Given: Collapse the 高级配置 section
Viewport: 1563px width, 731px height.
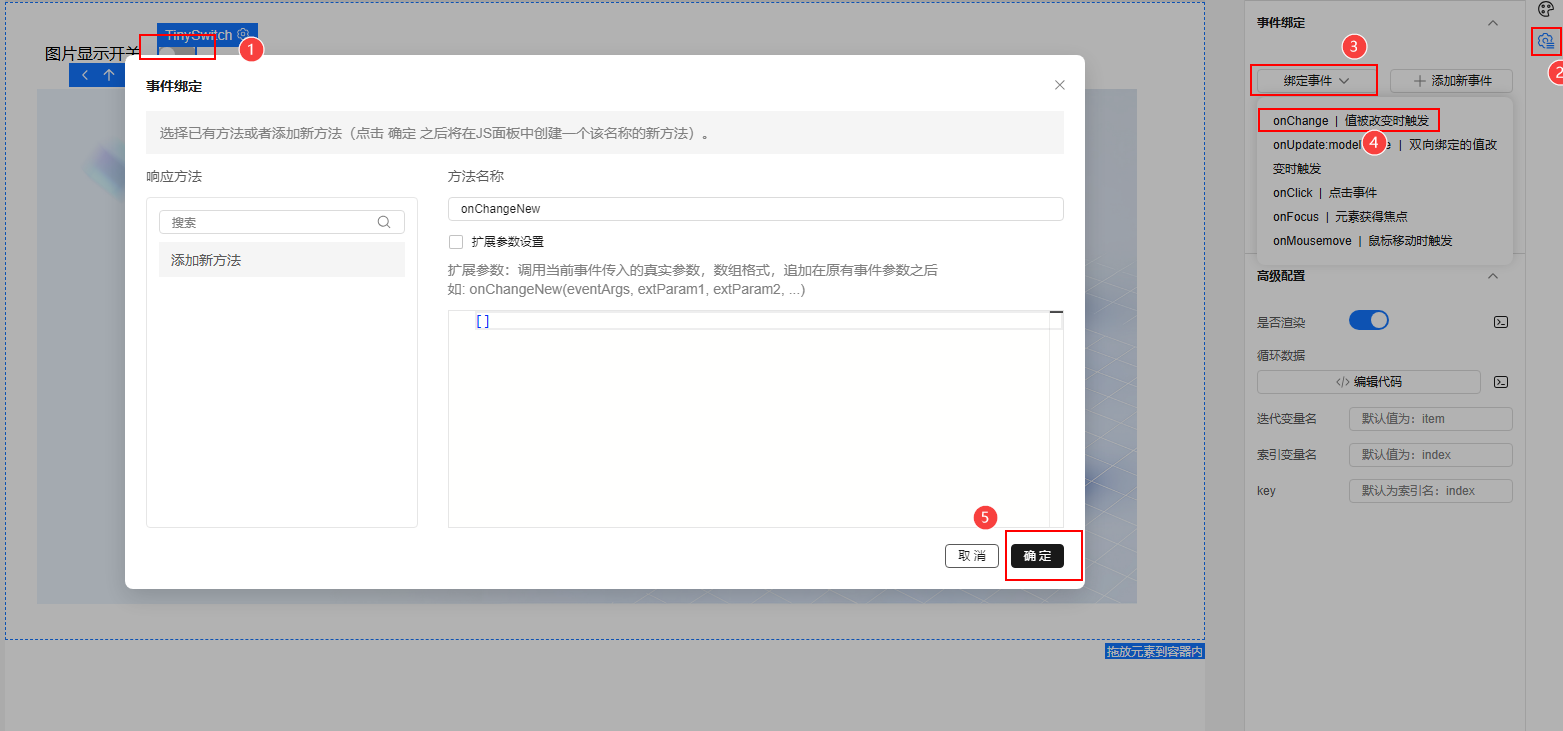Looking at the screenshot, I should [x=1493, y=276].
